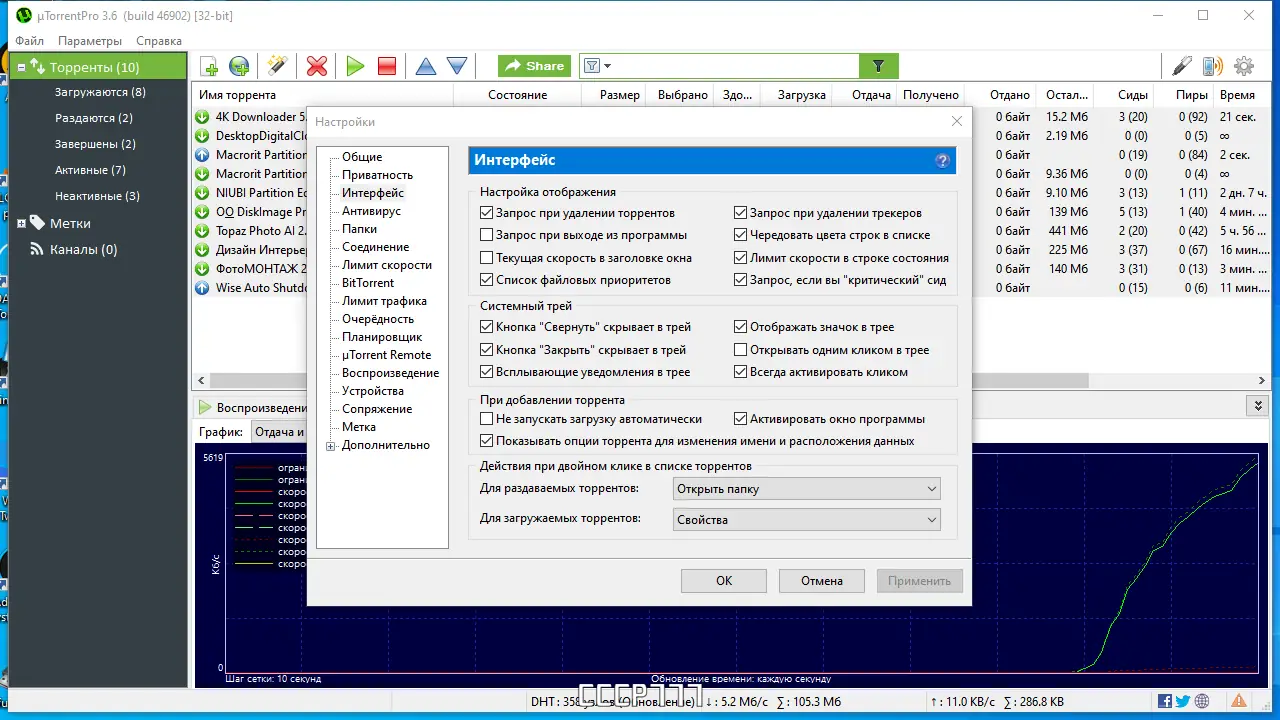Select the 'BitTorrent' settings category
The width and height of the screenshot is (1280, 720).
(370, 283)
